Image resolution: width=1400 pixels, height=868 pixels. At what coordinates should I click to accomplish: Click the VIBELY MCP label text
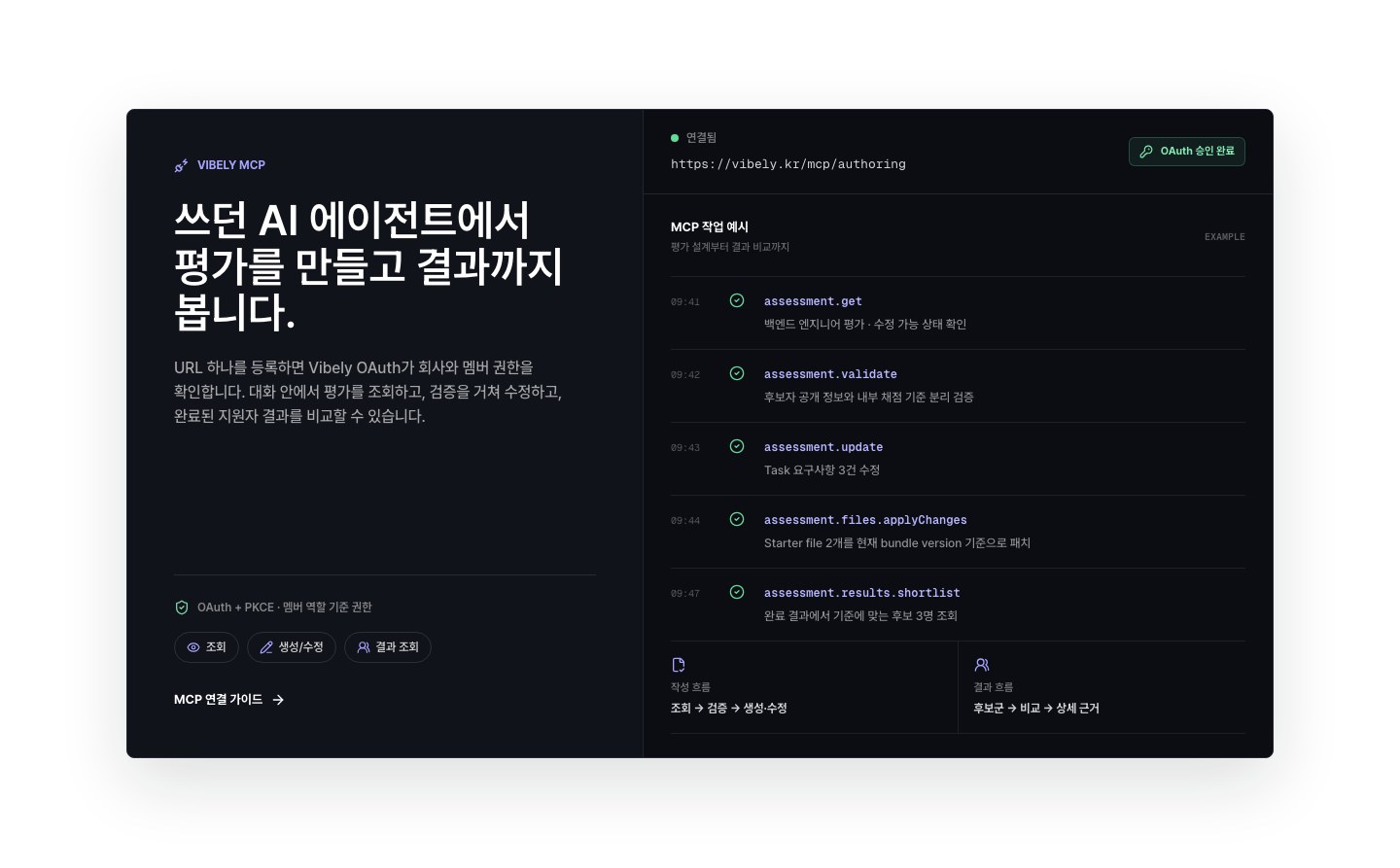(x=231, y=165)
